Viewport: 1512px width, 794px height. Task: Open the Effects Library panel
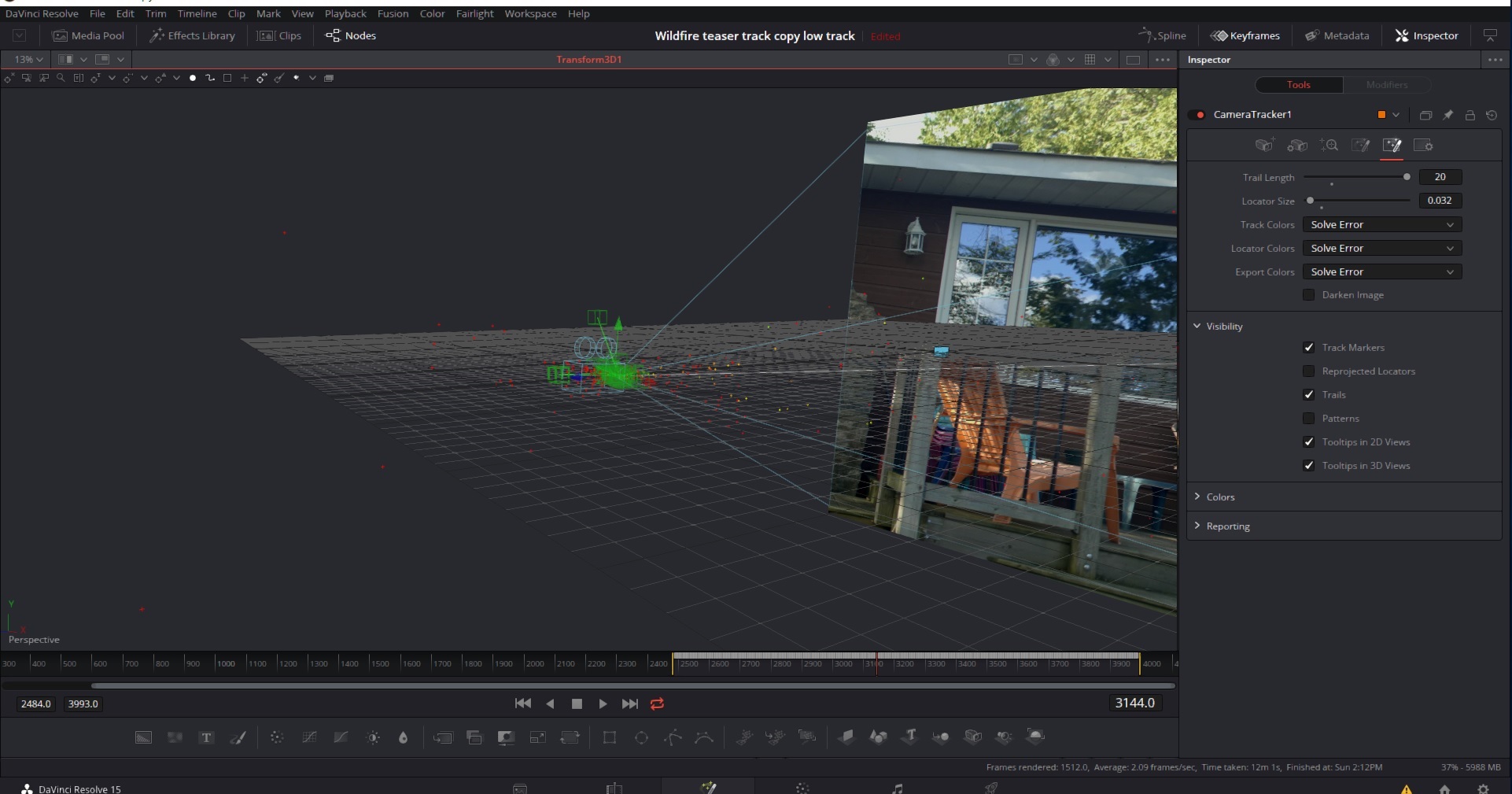coord(193,35)
